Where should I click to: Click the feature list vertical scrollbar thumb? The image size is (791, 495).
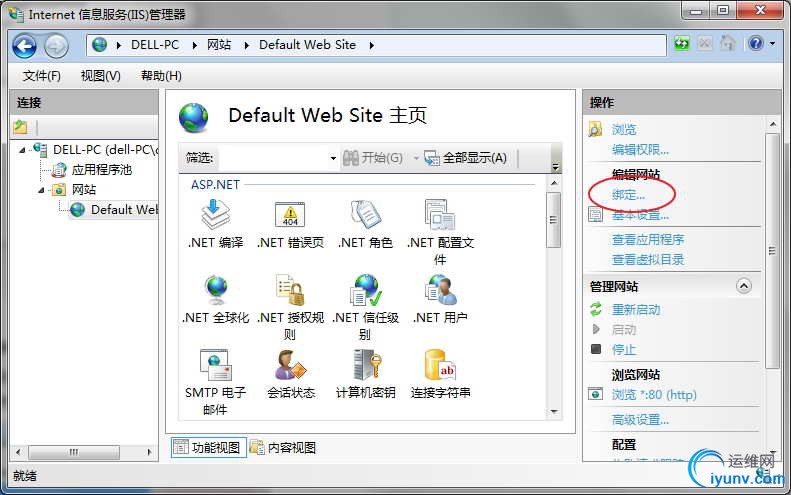coord(553,219)
